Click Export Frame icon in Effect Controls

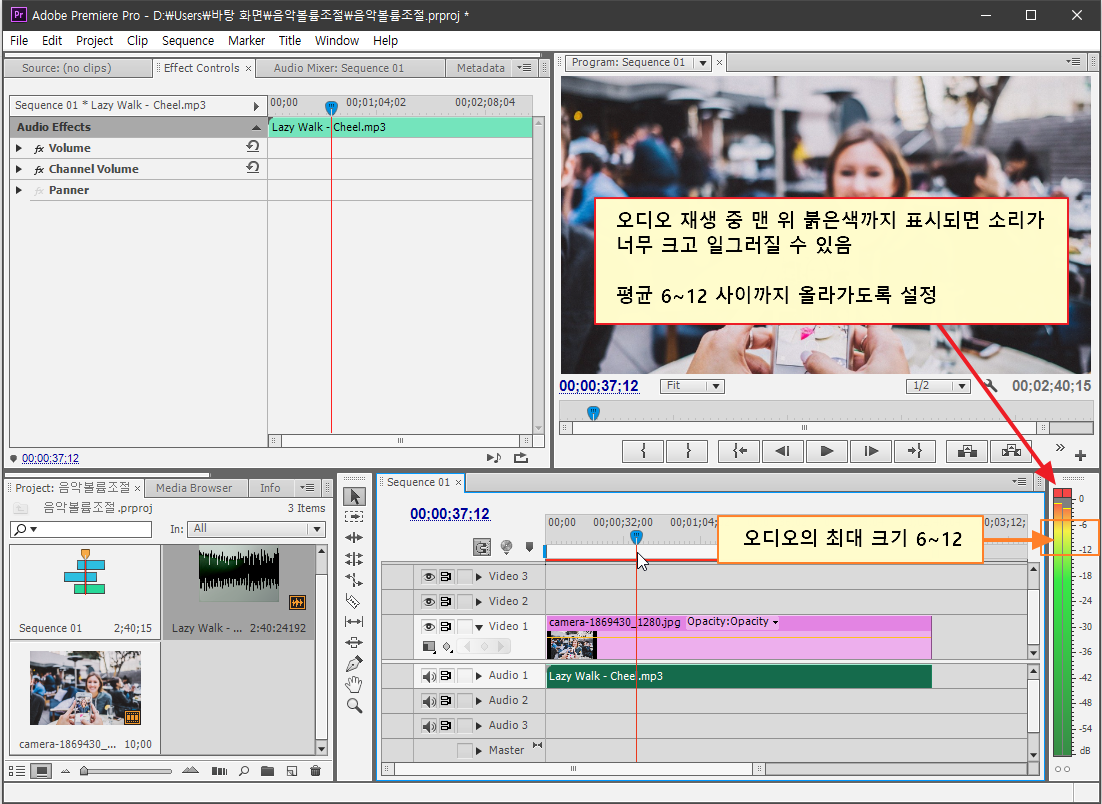[x=521, y=458]
